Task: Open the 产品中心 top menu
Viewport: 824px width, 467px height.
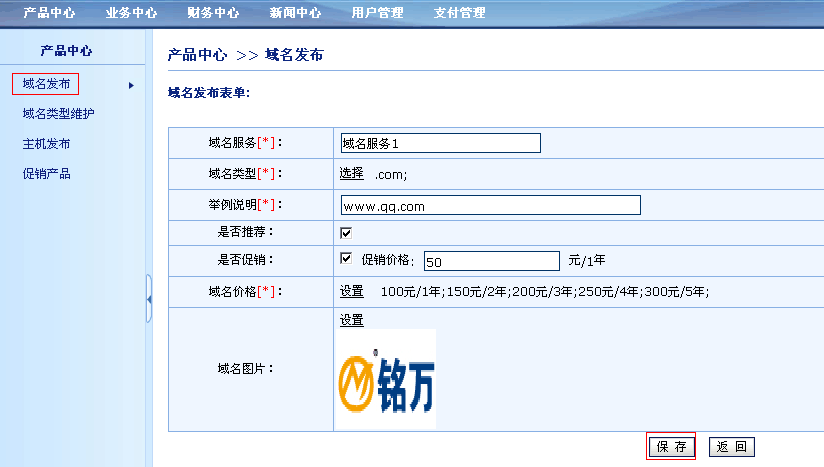Action: coord(49,13)
